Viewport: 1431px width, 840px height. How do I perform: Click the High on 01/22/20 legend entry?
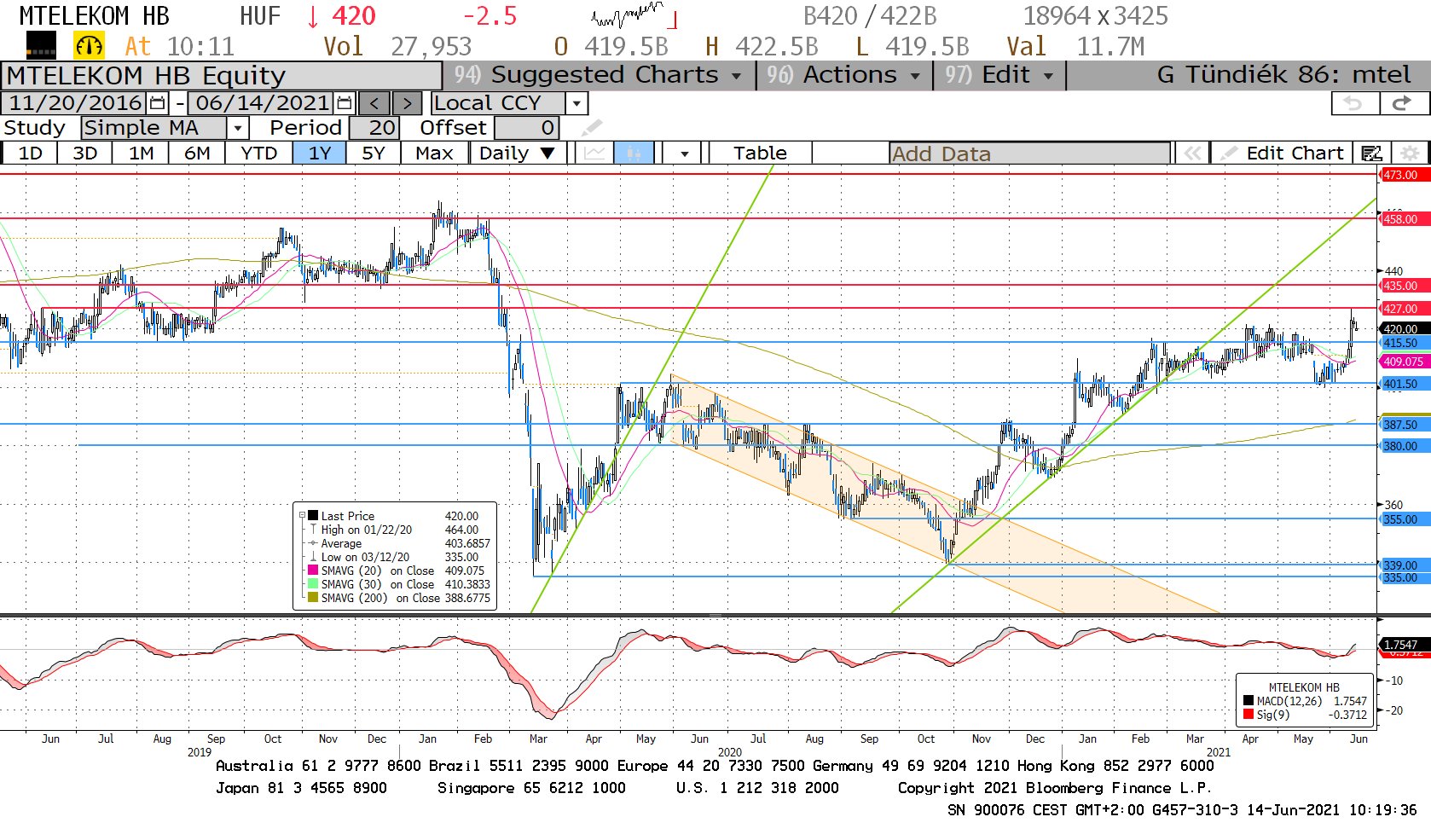[x=366, y=530]
